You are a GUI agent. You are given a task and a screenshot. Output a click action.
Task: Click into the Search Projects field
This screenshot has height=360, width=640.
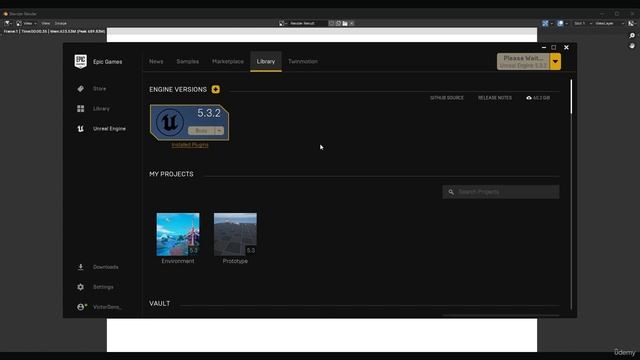coord(501,192)
